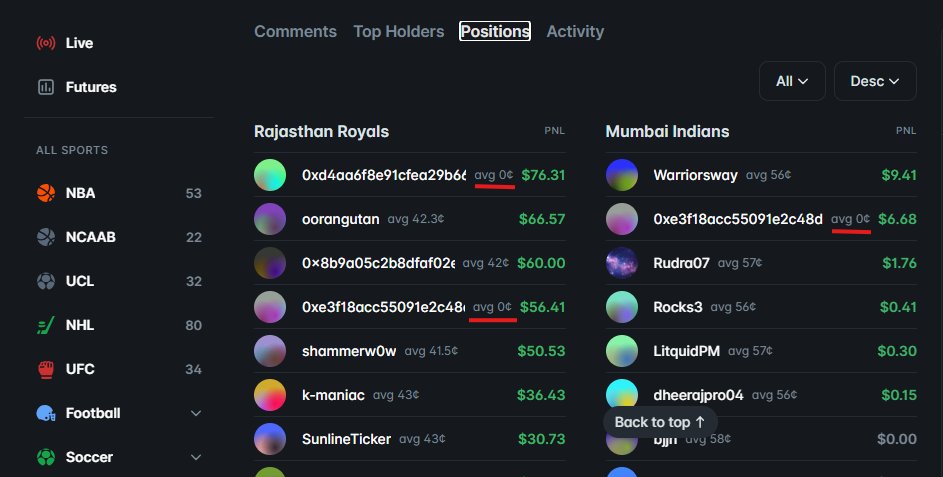
Task: Open shammerw0w username link
Action: [349, 351]
